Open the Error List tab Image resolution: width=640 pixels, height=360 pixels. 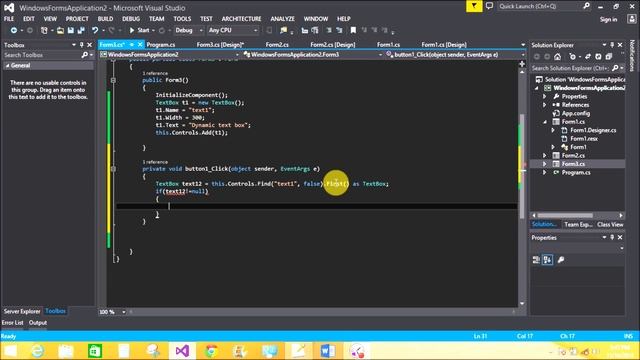[x=12, y=322]
